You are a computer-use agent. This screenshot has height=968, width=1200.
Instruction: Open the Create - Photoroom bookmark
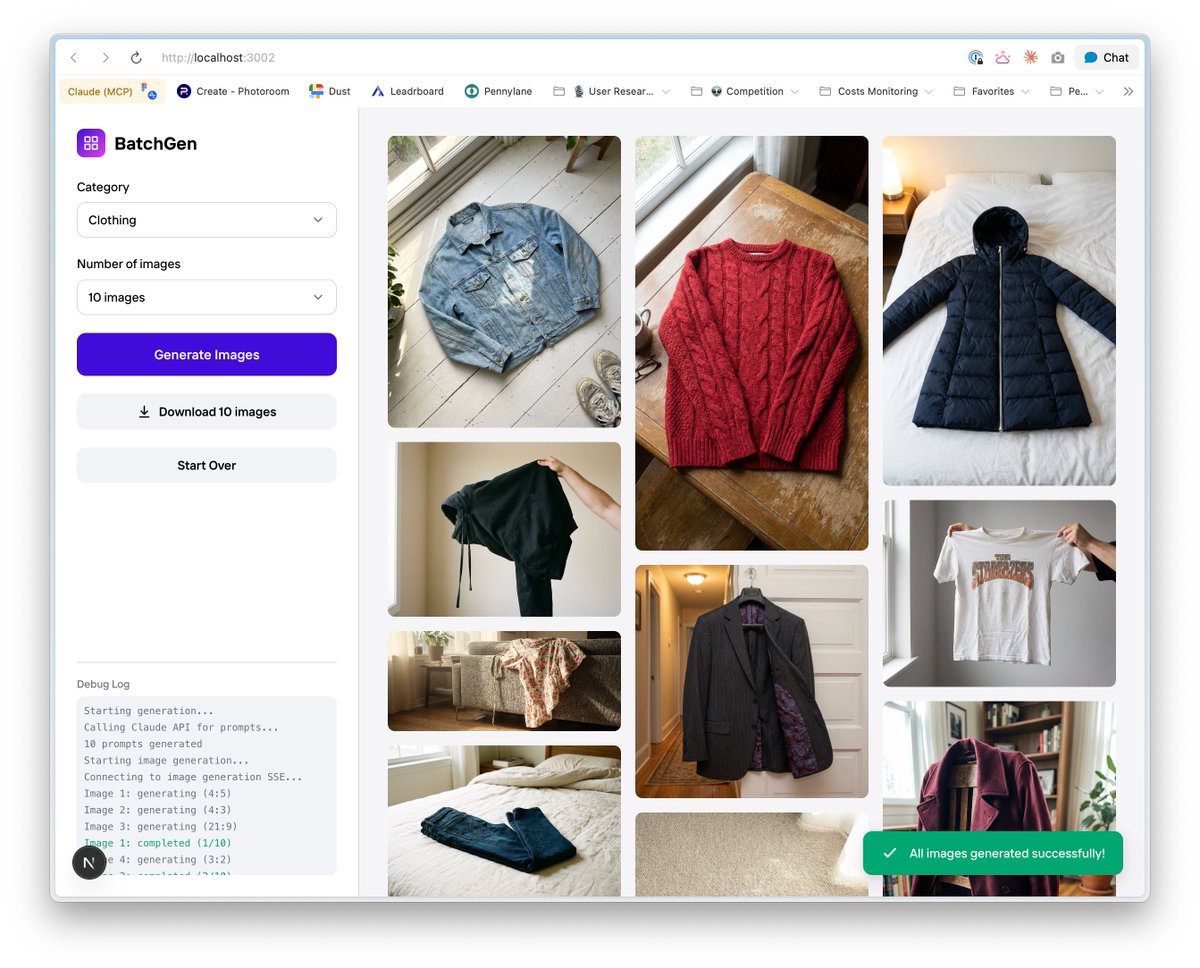click(233, 91)
